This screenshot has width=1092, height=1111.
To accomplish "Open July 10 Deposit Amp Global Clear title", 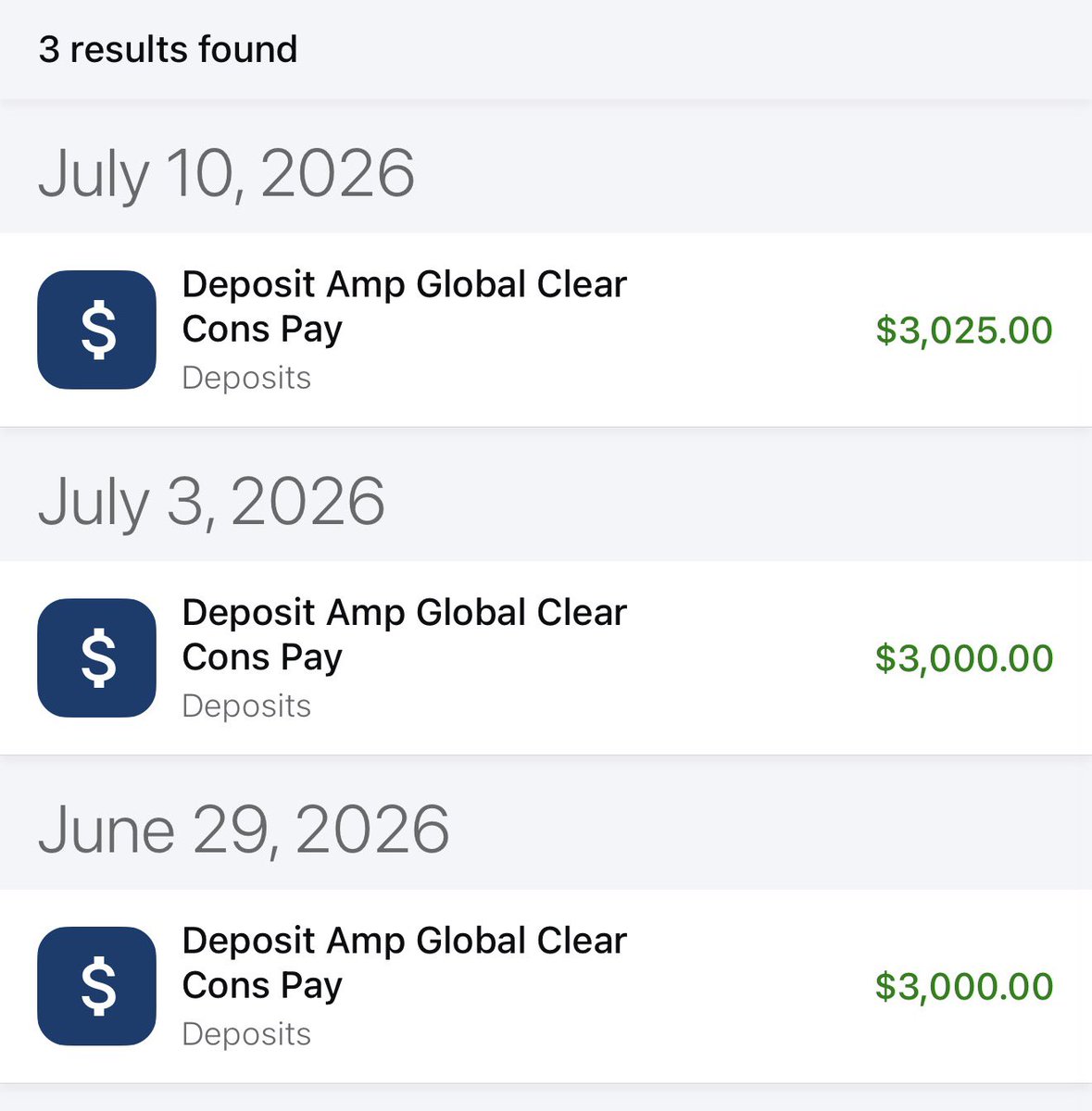I will 405,285.
